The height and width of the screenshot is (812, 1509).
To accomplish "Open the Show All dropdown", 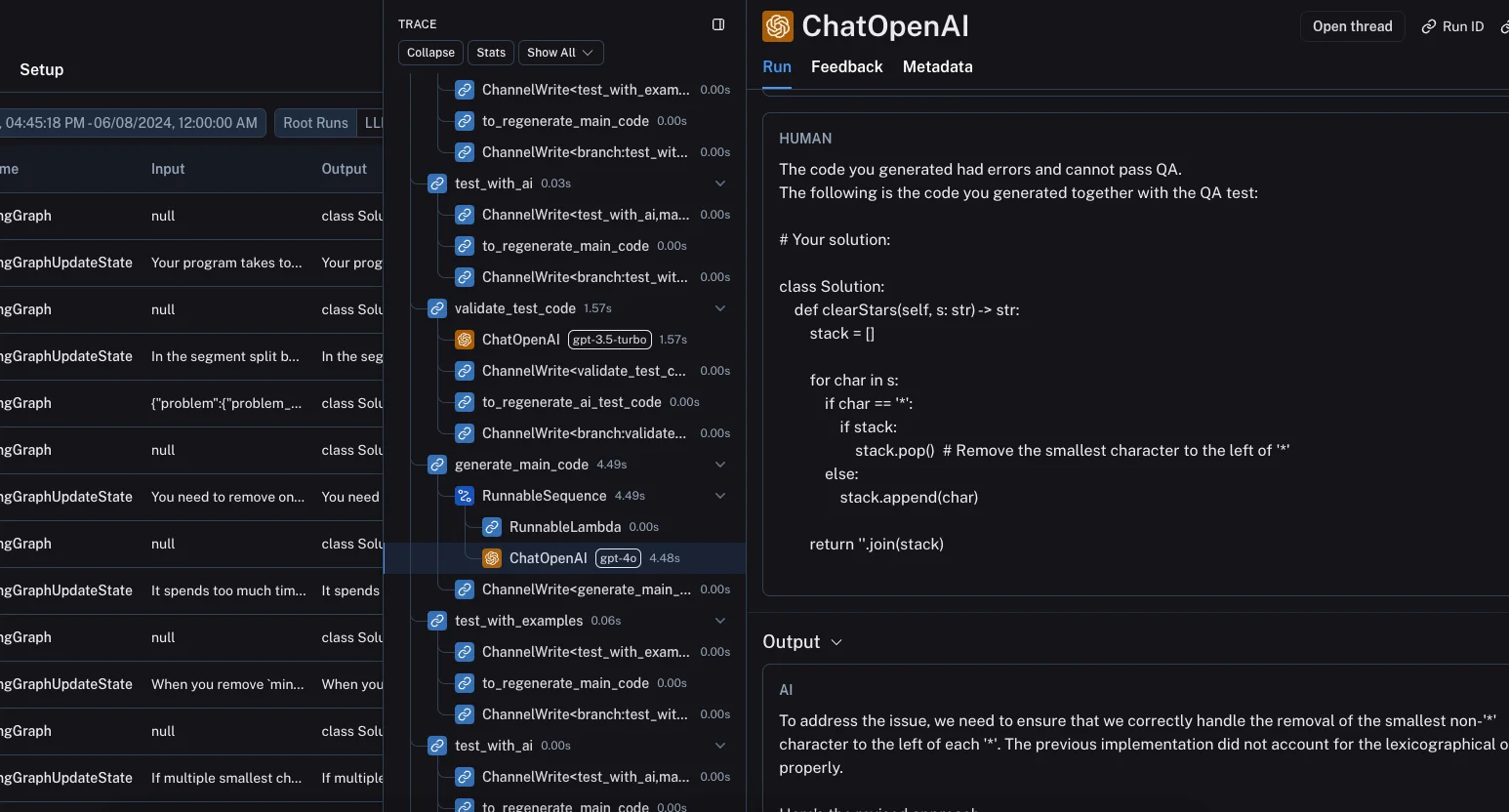I will click(x=560, y=53).
